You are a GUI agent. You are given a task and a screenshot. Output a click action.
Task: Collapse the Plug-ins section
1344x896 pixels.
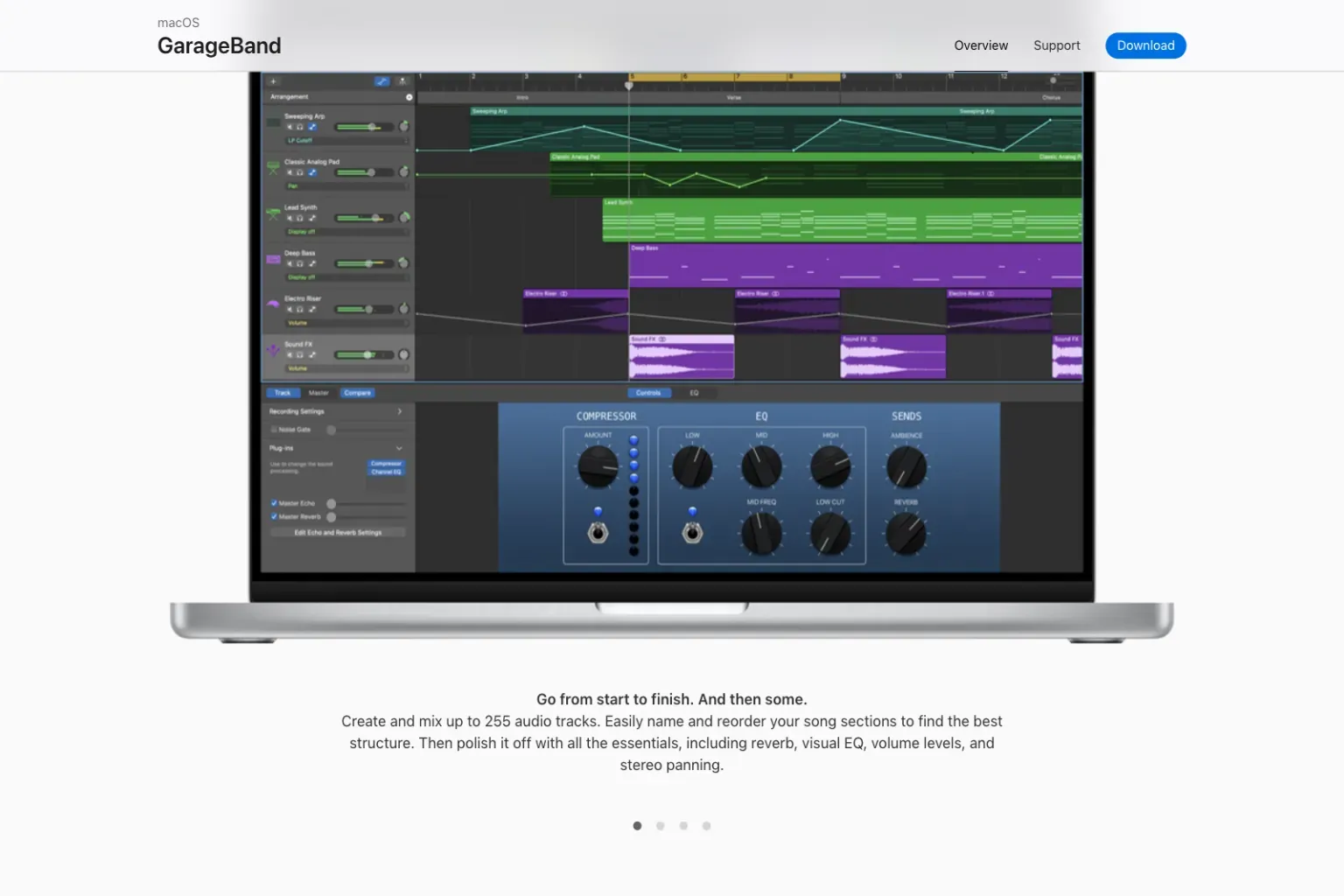point(399,448)
